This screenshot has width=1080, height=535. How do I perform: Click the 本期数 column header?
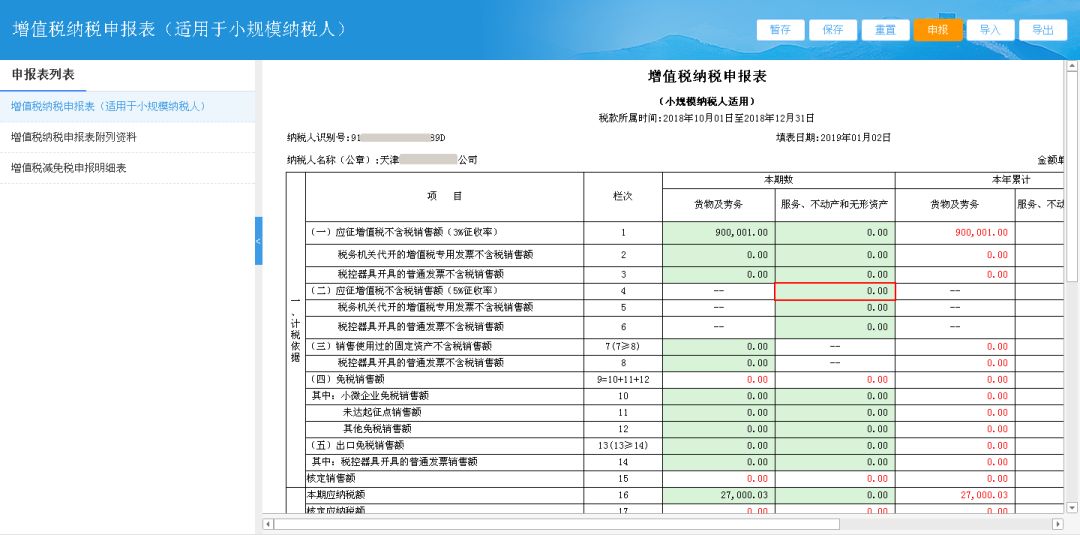click(778, 179)
